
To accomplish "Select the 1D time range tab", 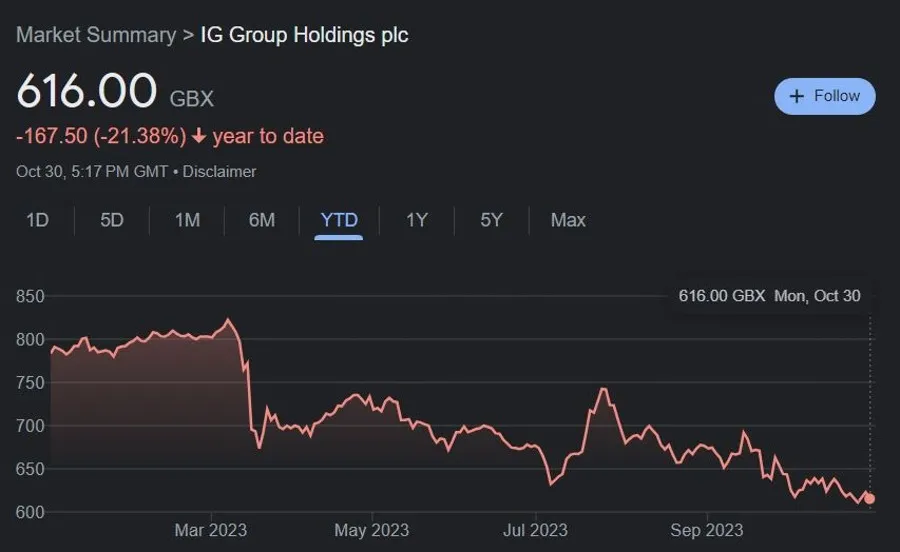I will point(37,220).
